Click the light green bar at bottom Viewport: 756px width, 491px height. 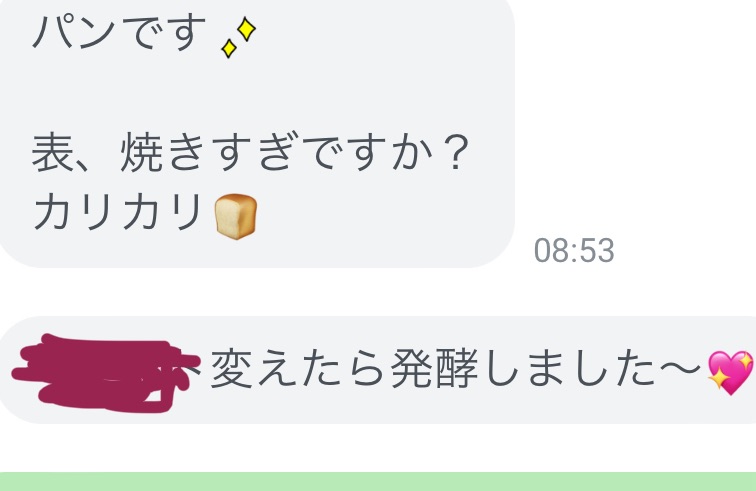pos(378,481)
